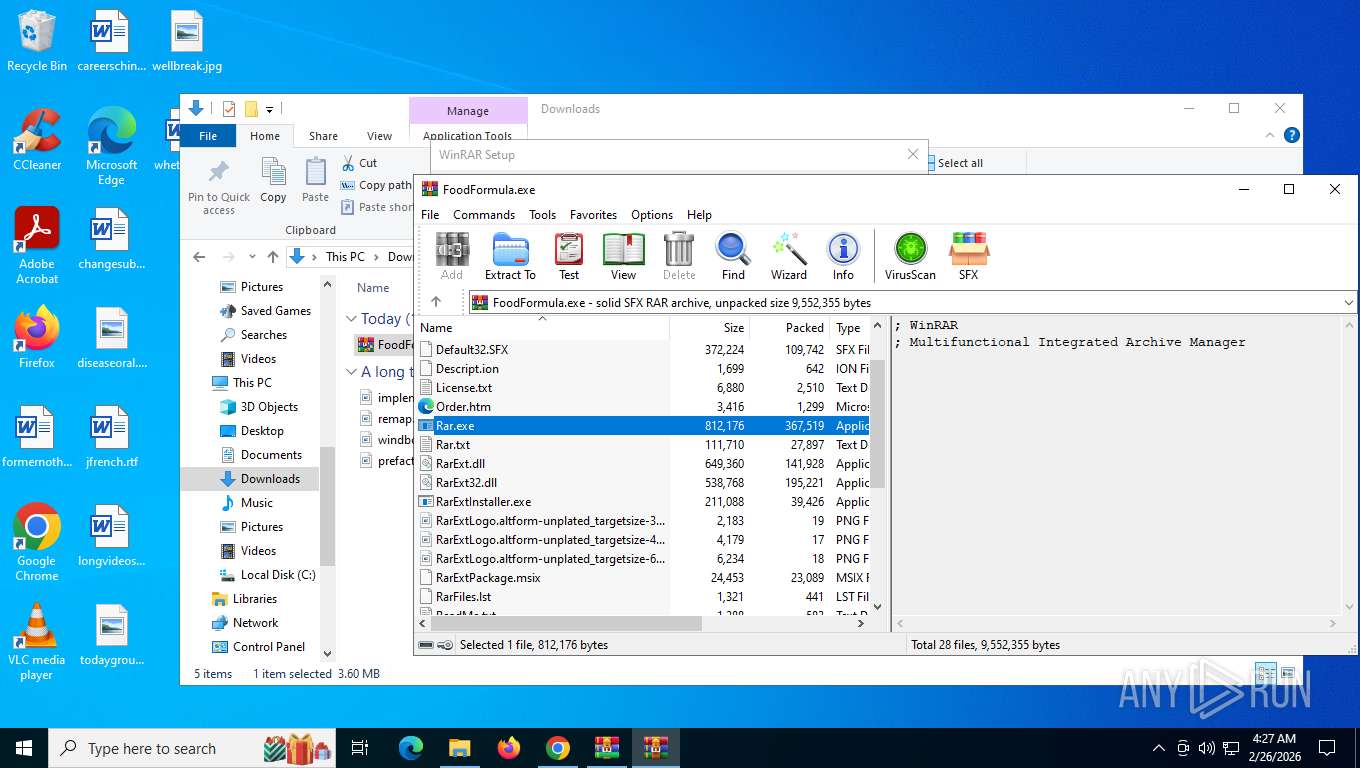Run VirusScan on the archive

point(910,256)
